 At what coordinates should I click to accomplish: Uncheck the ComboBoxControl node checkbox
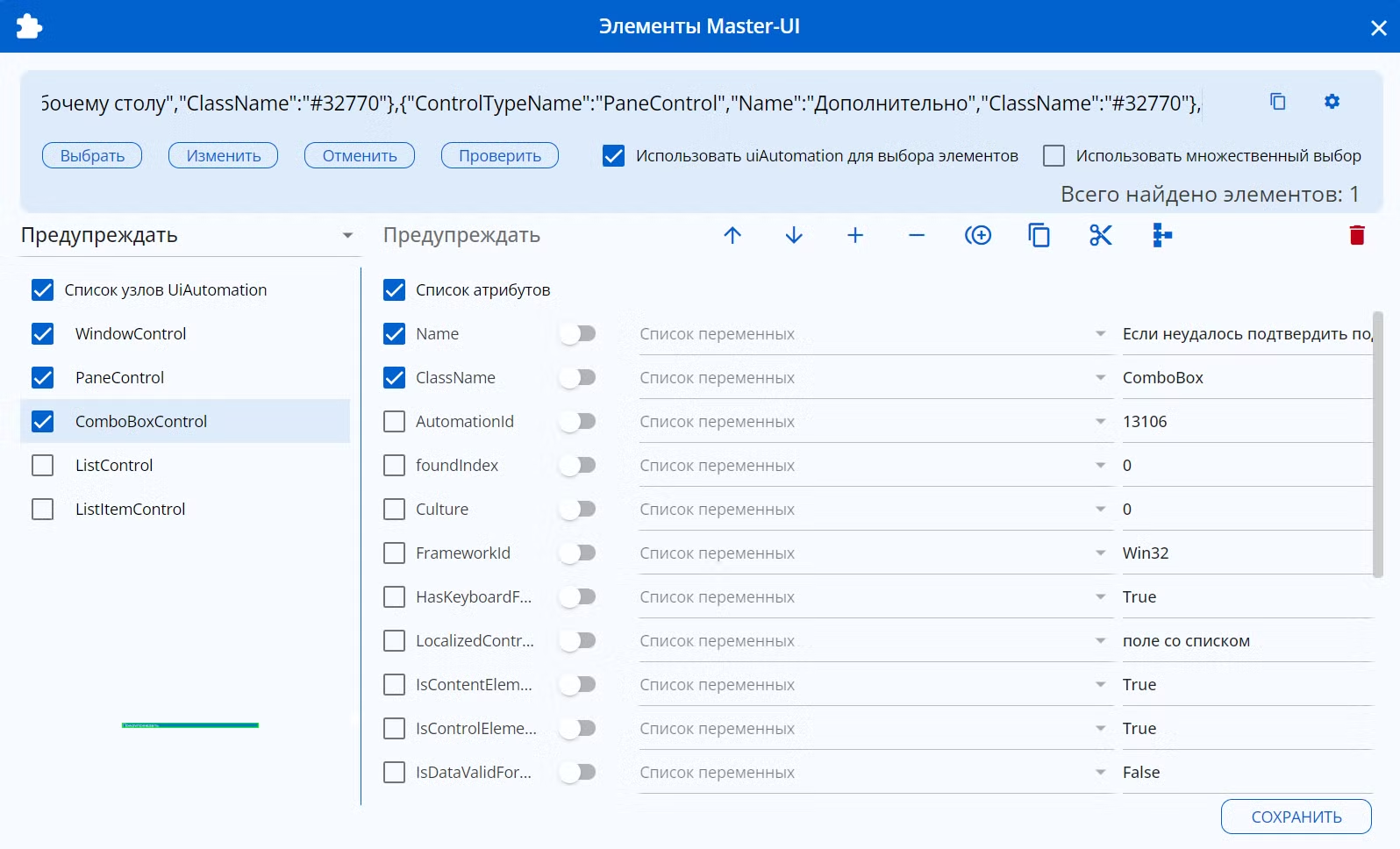tap(42, 422)
